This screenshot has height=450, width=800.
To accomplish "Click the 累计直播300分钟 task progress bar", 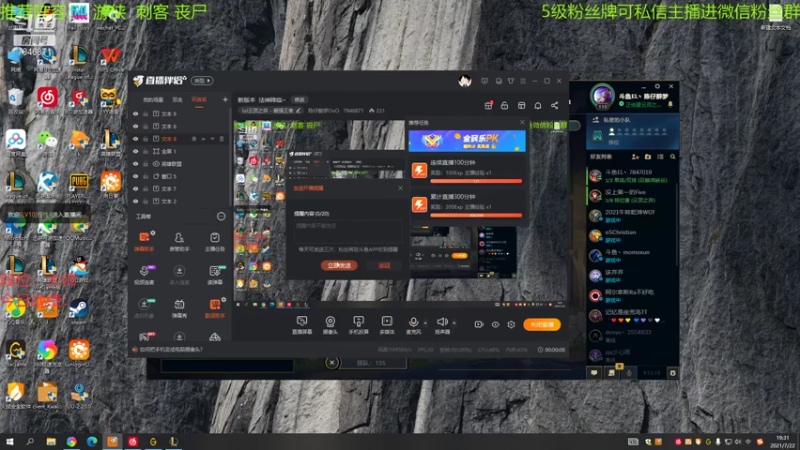I will 476,215.
